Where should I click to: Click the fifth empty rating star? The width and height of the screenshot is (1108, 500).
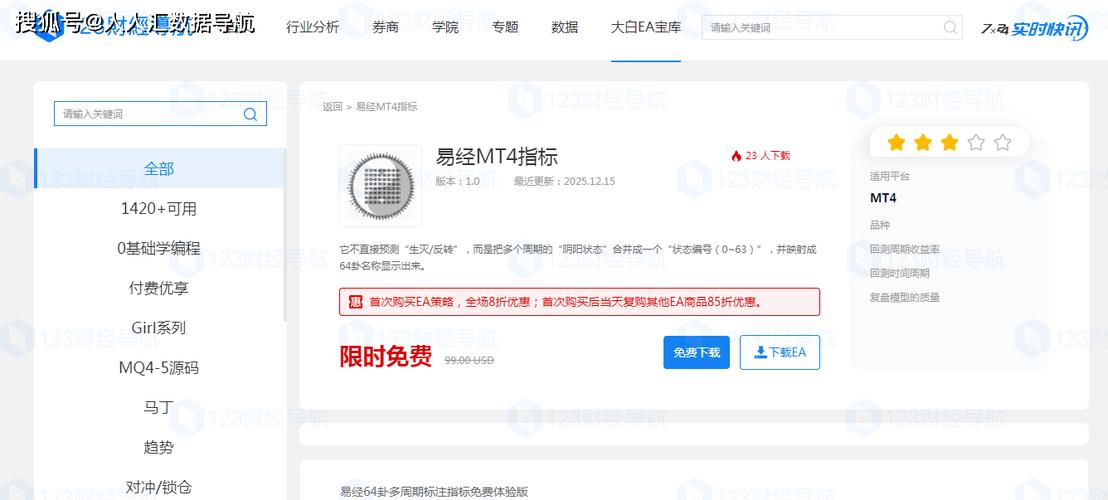click(x=1002, y=143)
